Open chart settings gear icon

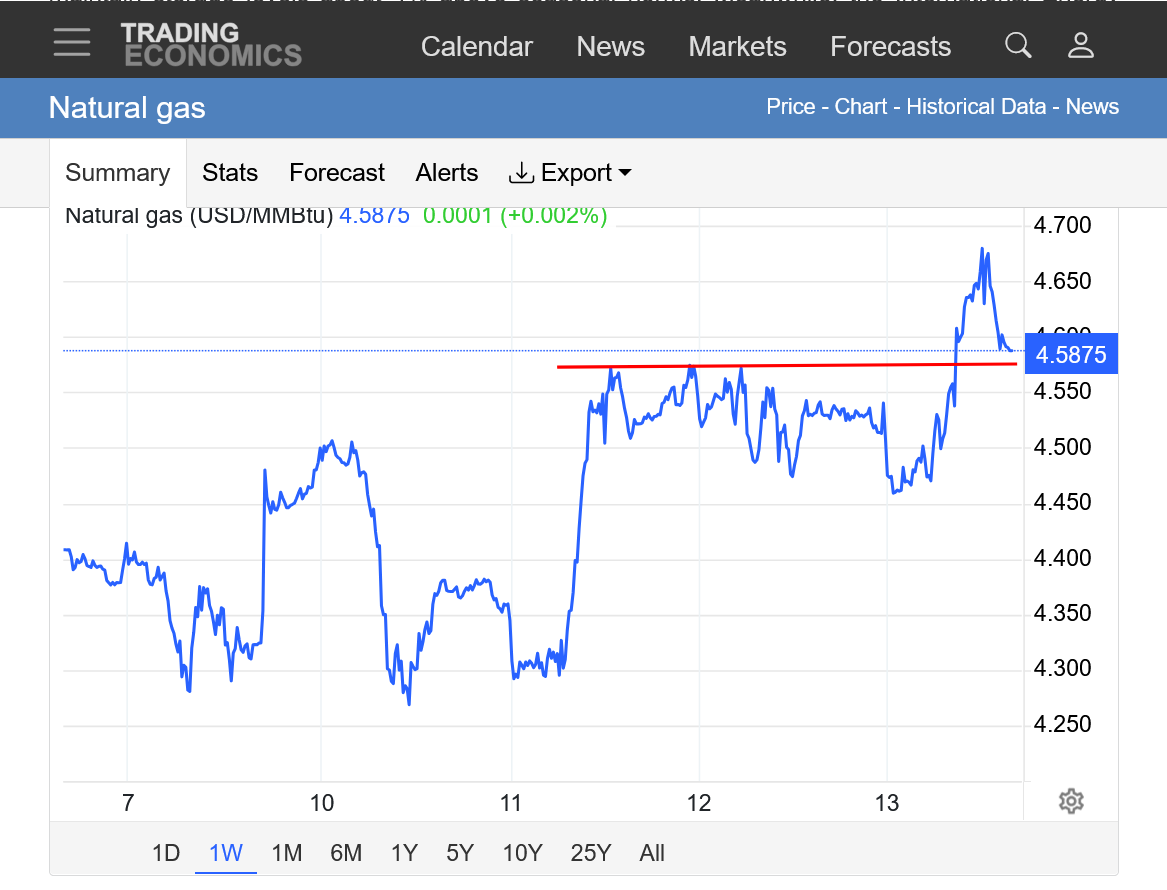point(1071,801)
